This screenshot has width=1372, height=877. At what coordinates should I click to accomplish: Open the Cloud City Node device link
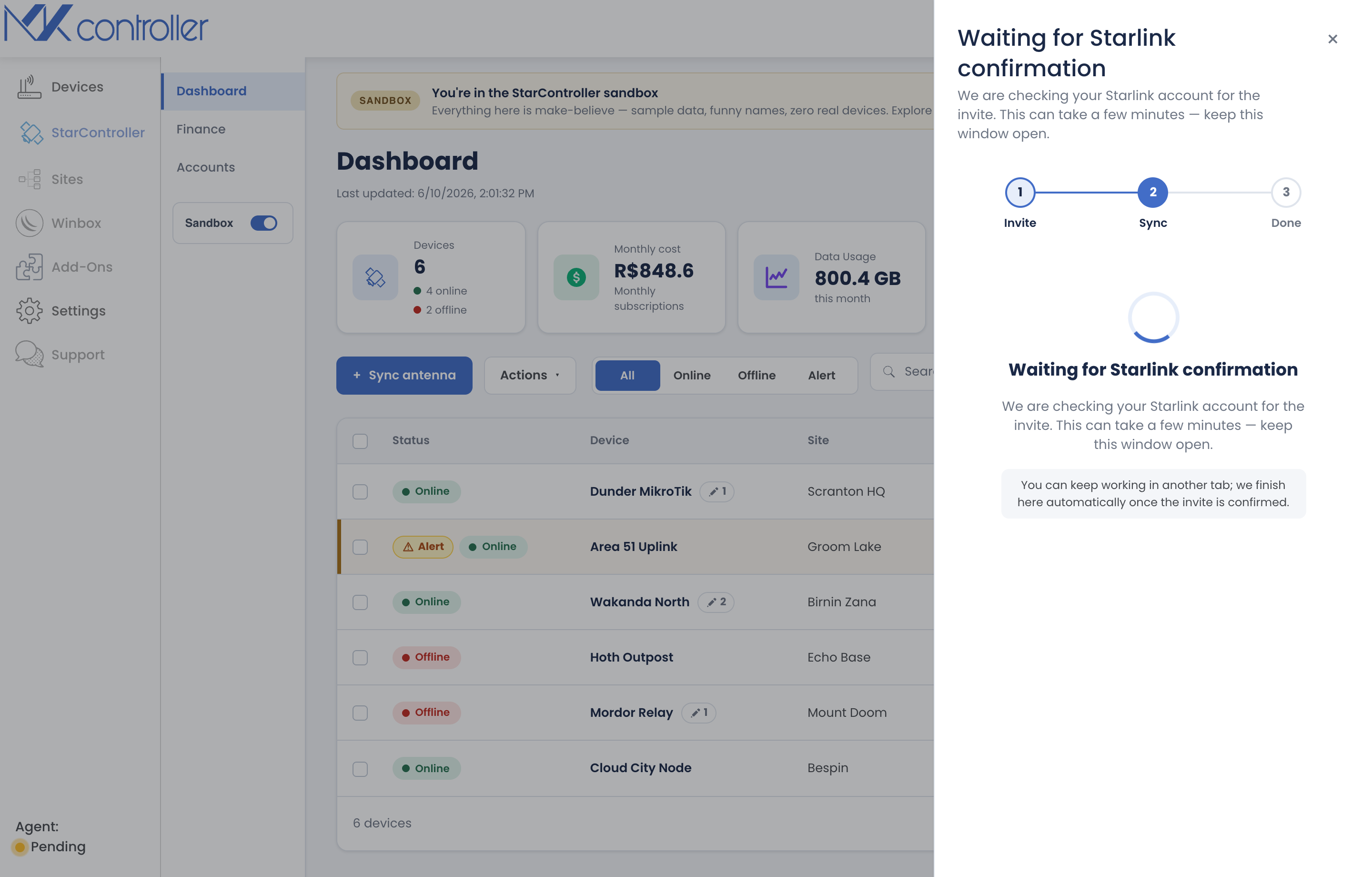[x=640, y=767]
